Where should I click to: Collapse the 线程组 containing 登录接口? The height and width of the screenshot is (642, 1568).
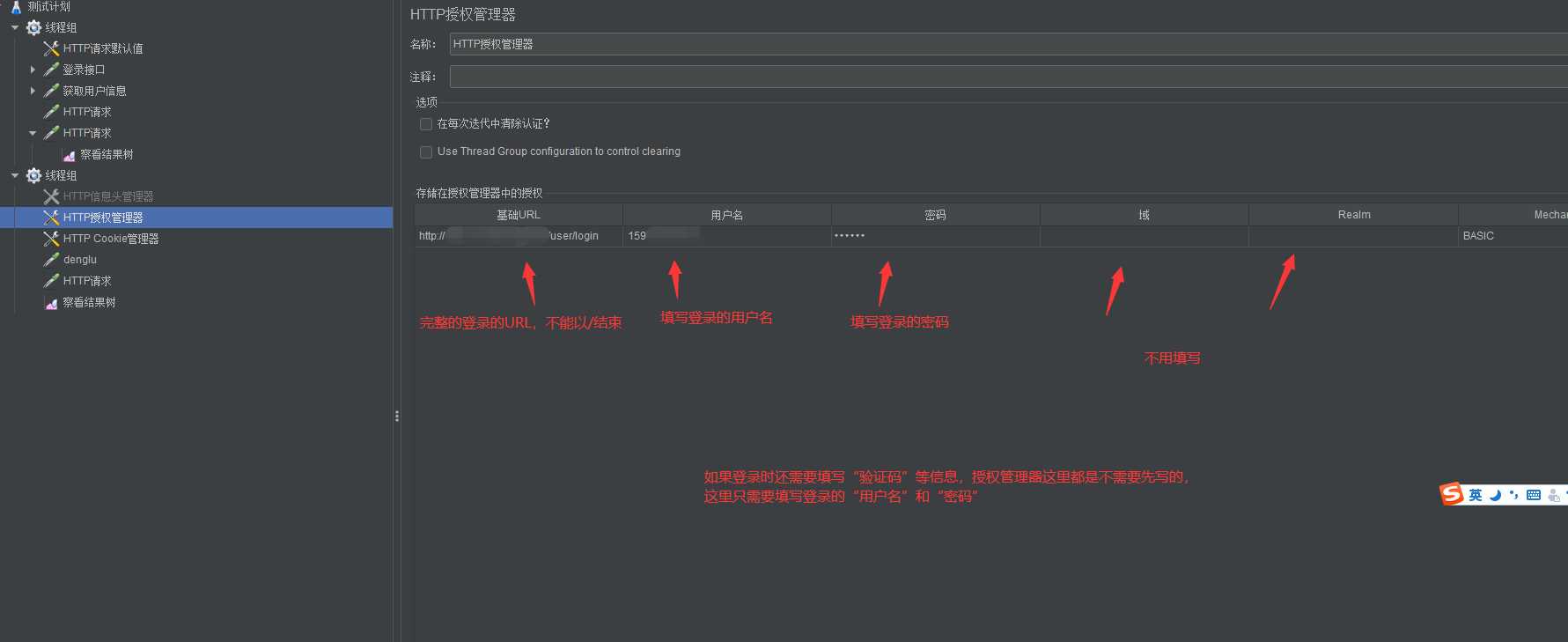click(x=15, y=27)
